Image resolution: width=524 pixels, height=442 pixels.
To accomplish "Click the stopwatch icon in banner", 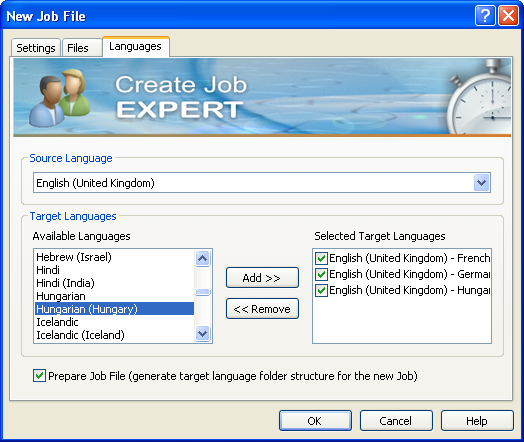I will click(x=480, y=97).
